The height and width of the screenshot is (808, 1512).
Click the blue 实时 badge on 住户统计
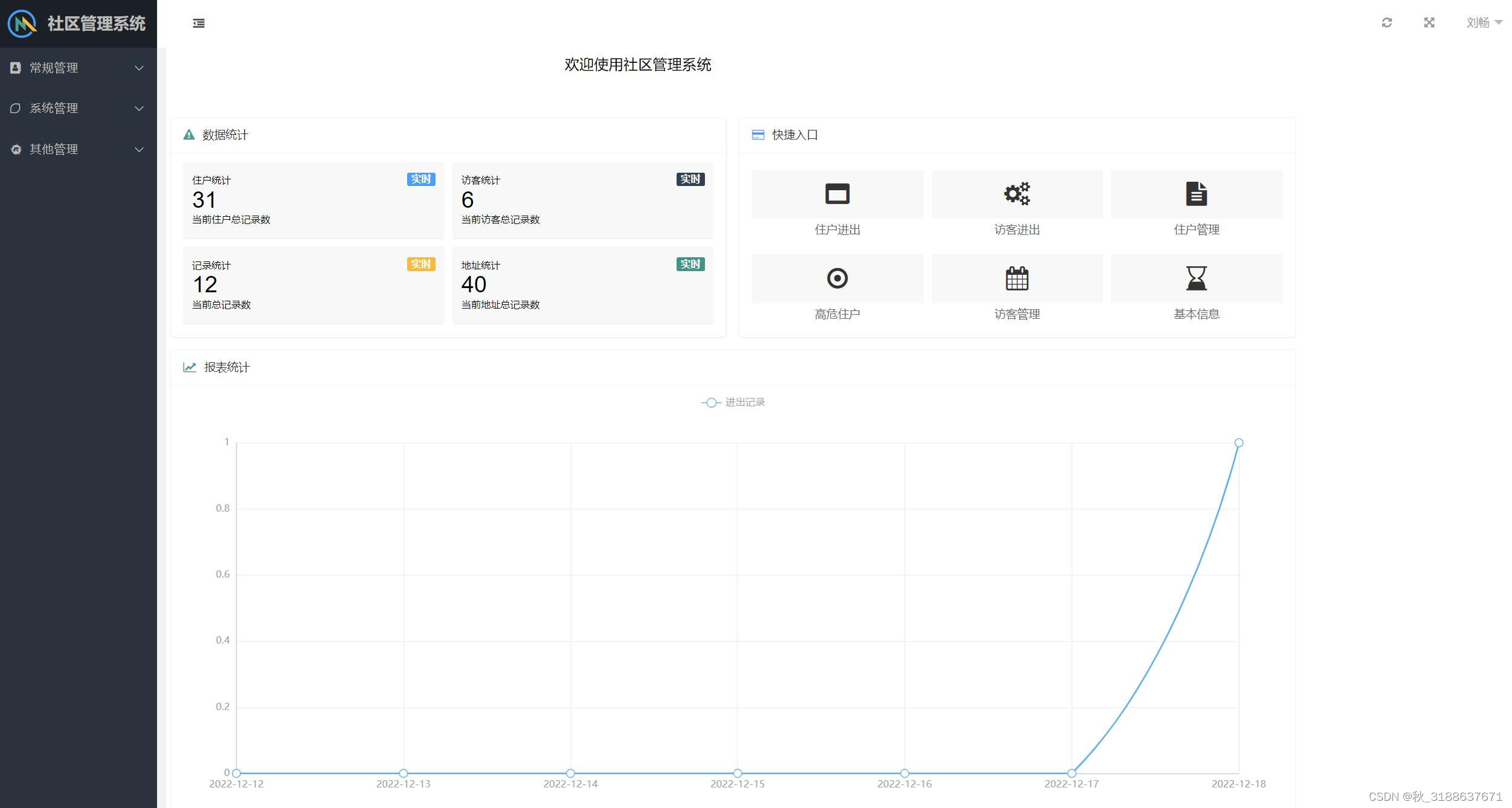pos(421,179)
